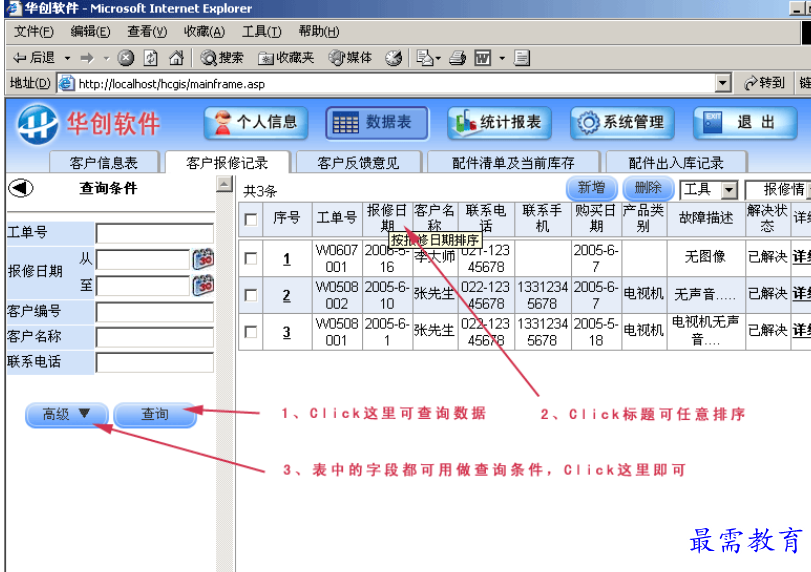The height and width of the screenshot is (572, 811).
Task: Collapse query panel with left-arrow icon
Action: tap(21, 188)
